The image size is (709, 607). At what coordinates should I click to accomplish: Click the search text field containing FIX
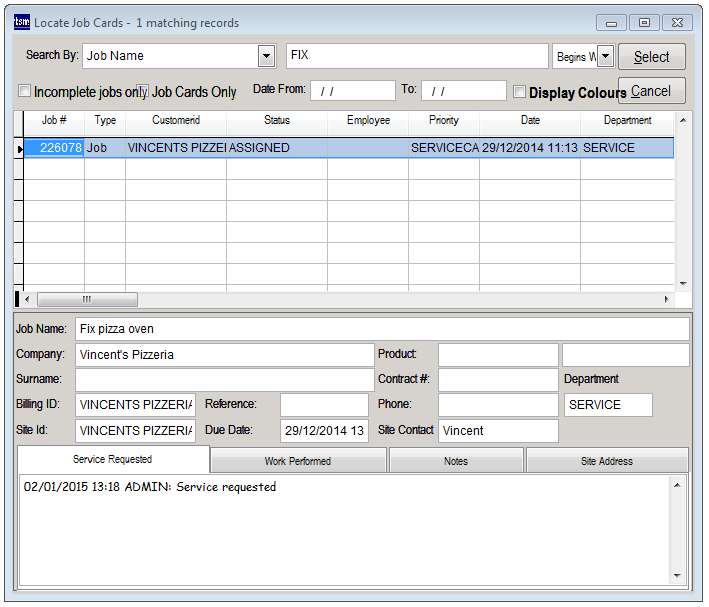click(417, 56)
